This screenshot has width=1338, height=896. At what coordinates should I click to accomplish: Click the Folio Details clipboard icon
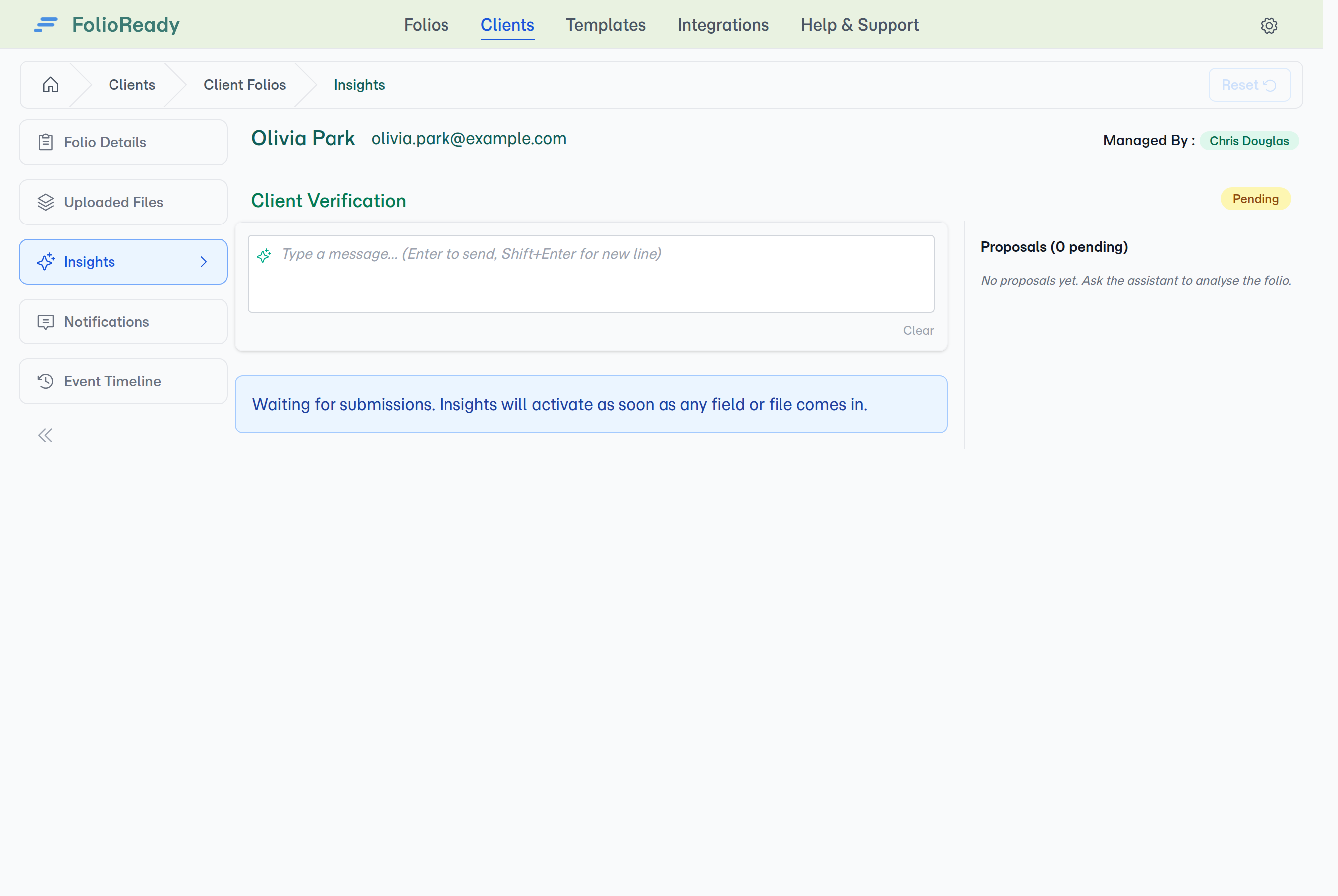tap(46, 142)
